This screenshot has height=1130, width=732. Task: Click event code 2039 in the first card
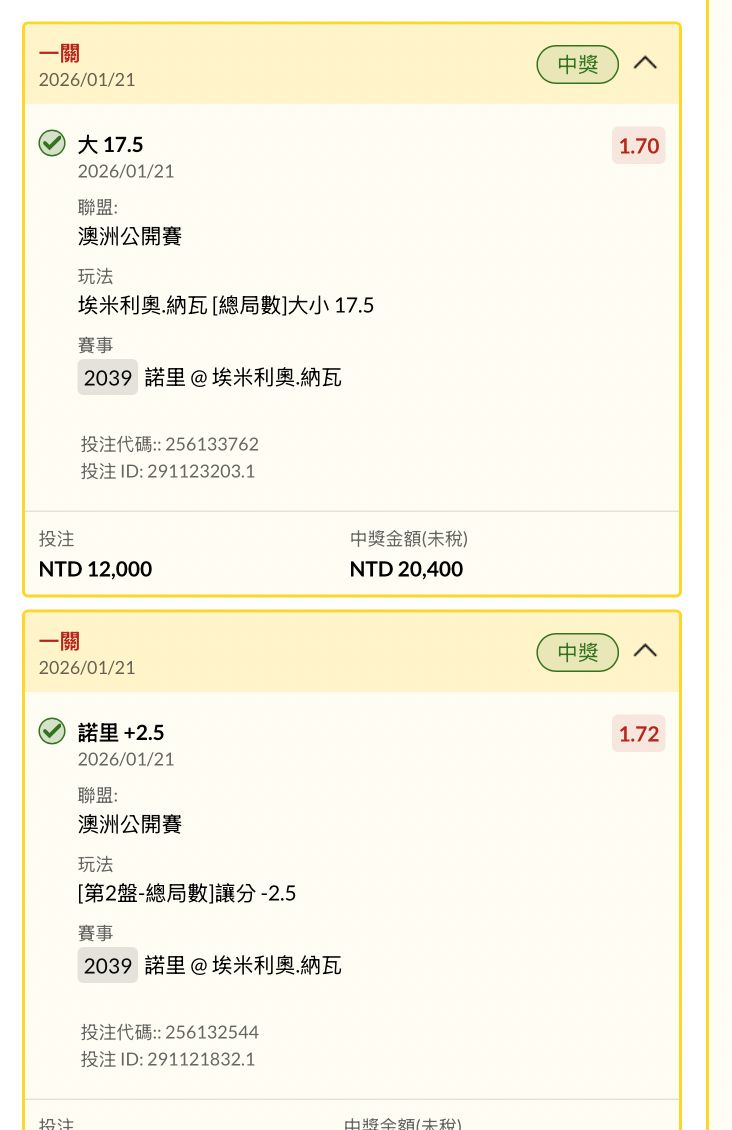pyautogui.click(x=108, y=378)
